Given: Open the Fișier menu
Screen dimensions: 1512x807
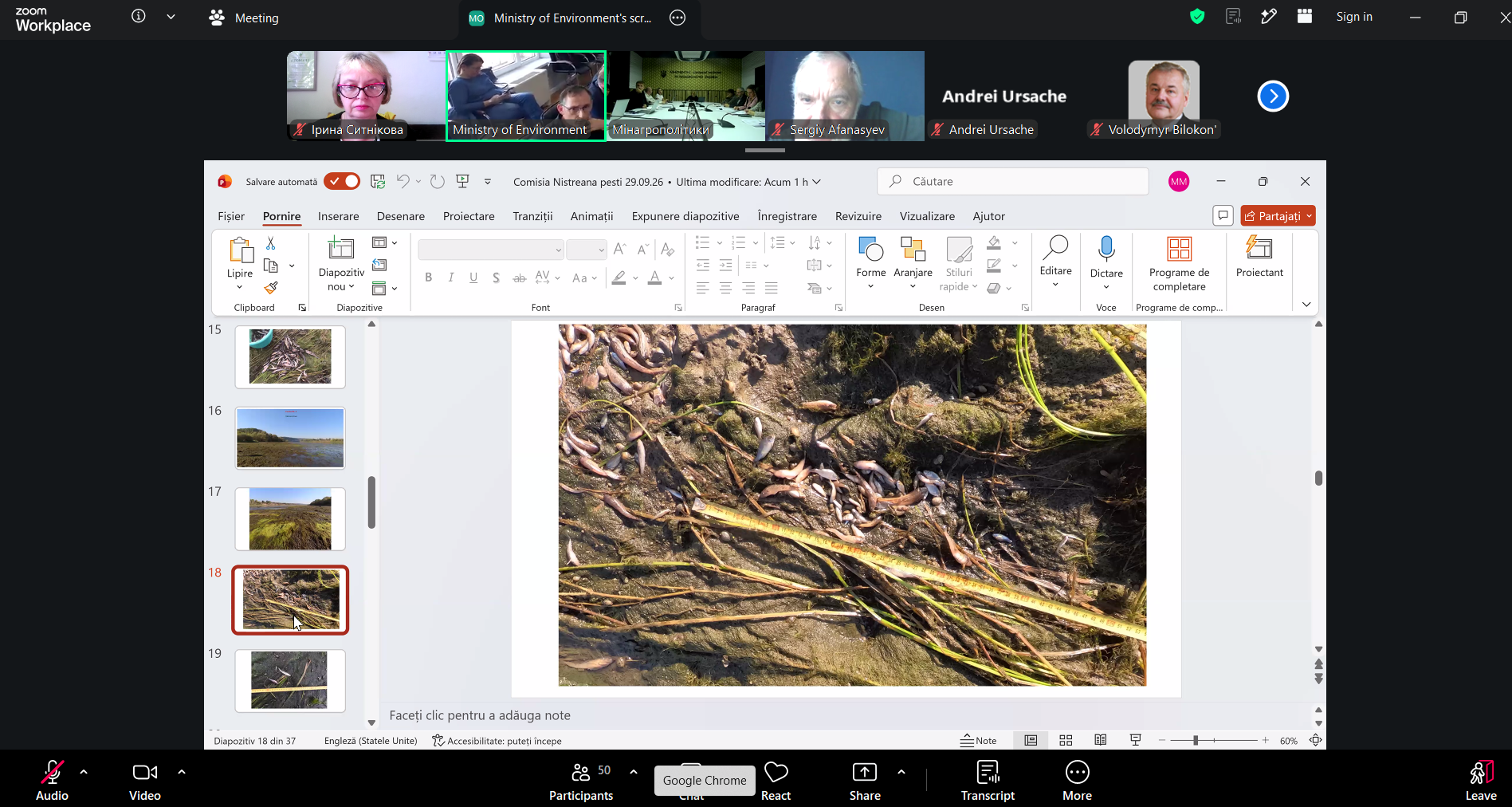Looking at the screenshot, I should (231, 216).
